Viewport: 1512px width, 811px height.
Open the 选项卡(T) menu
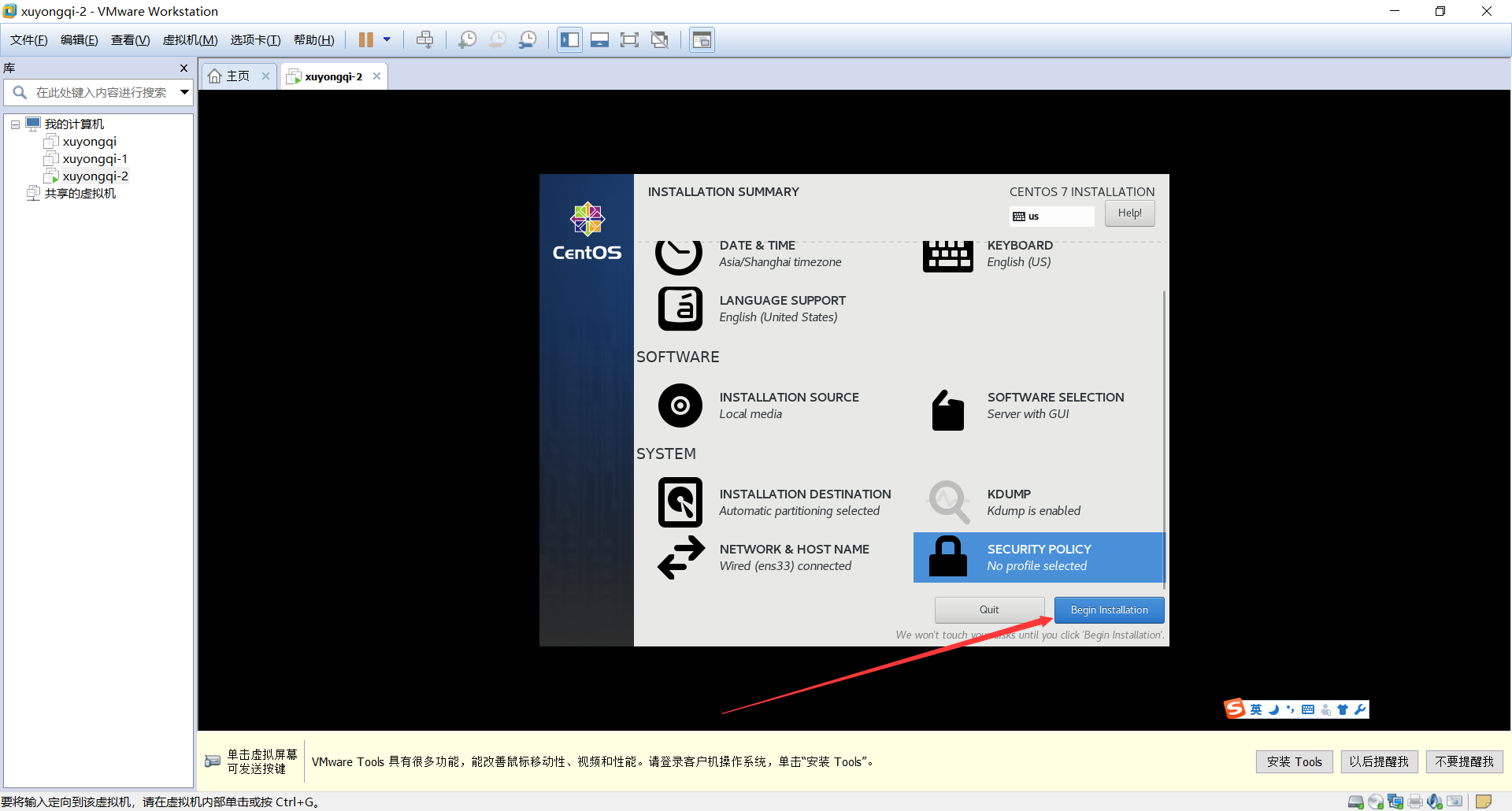(x=255, y=40)
